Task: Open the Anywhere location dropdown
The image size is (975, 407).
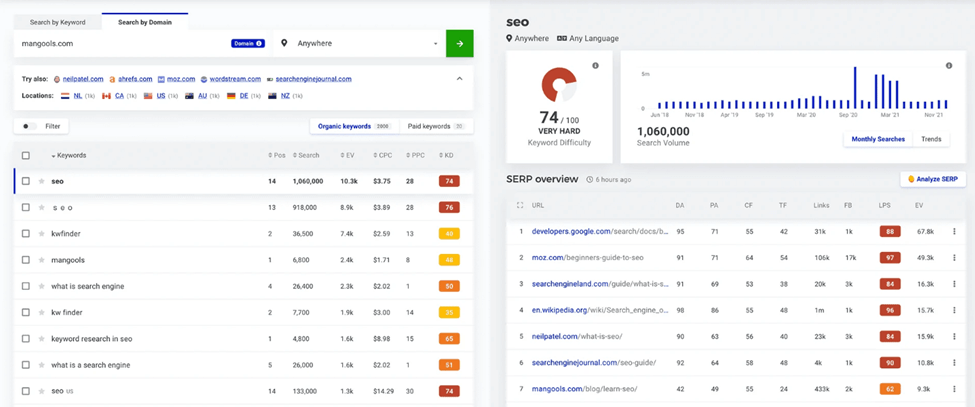Action: [359, 43]
